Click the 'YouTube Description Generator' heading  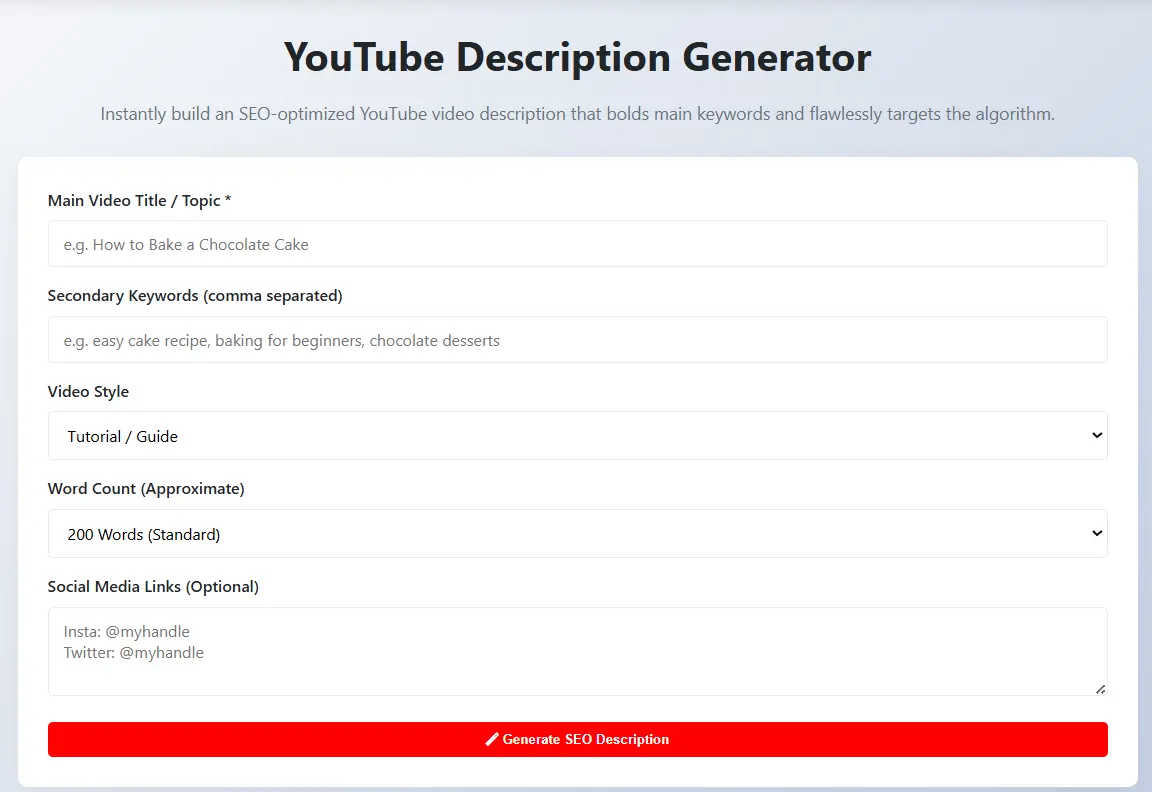click(x=577, y=57)
